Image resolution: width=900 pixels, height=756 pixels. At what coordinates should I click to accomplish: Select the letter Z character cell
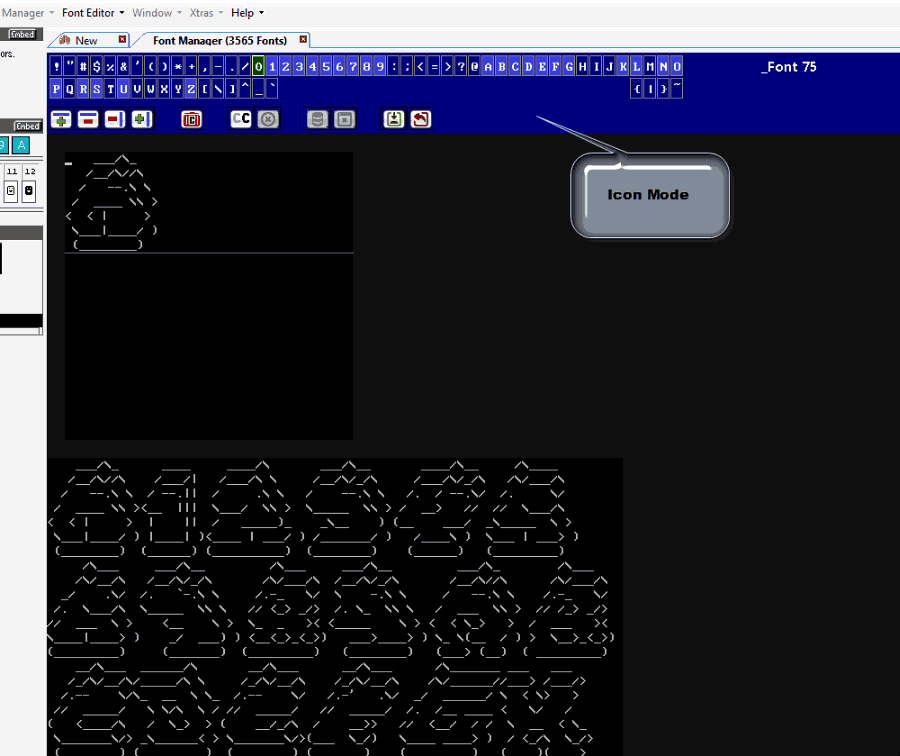tap(191, 89)
